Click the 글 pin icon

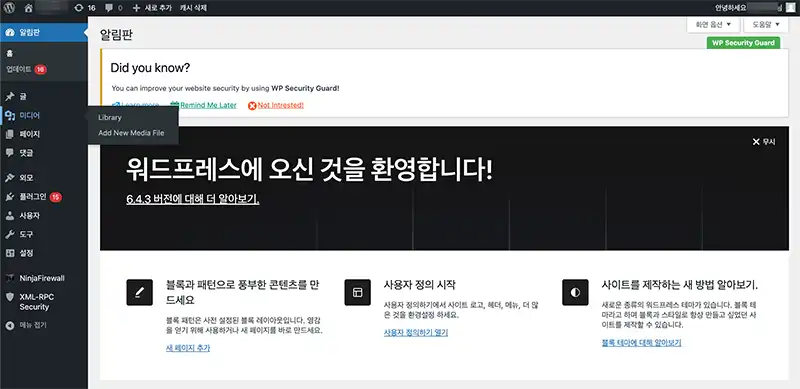click(x=10, y=96)
